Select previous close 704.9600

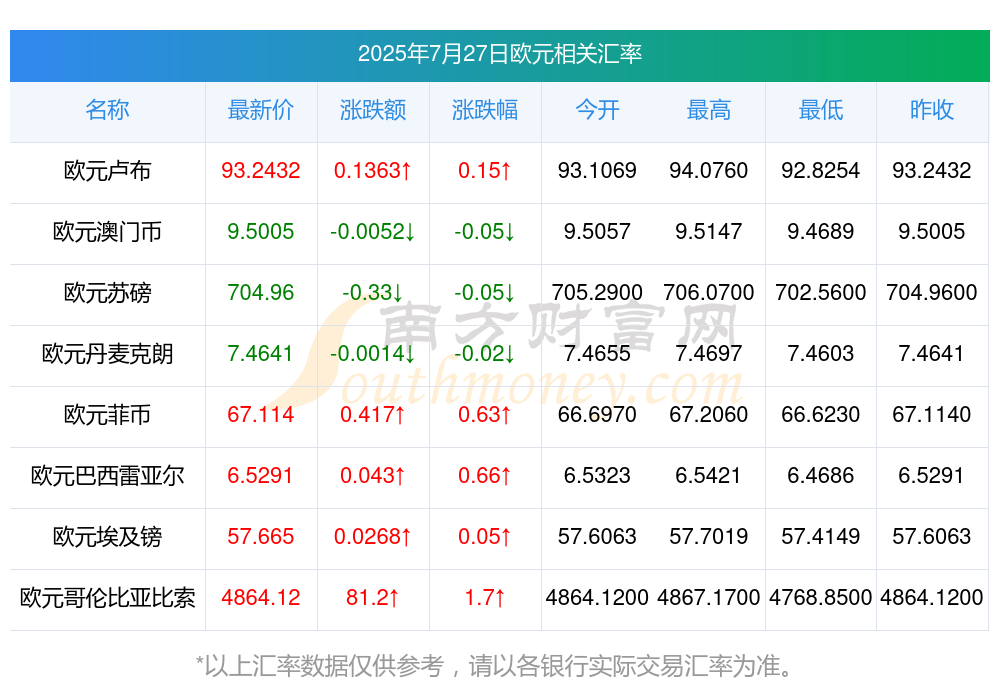pos(932,293)
